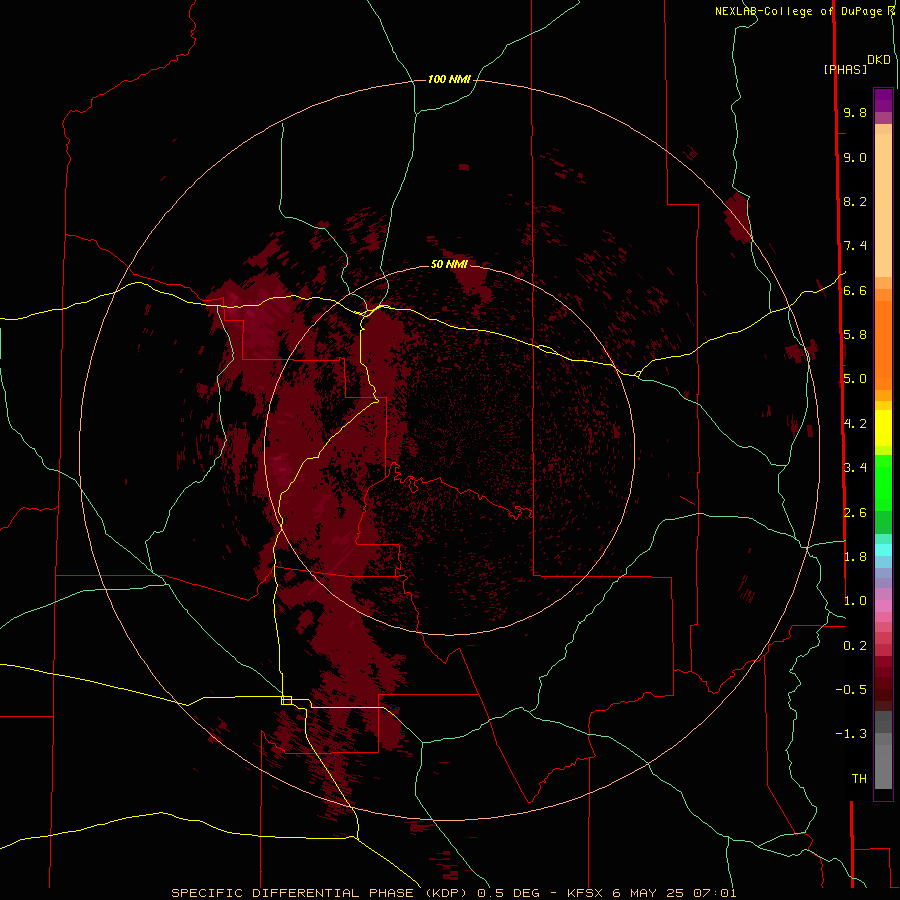Viewport: 900px width, 900px height.
Task: Click the 1.0 value on color scale
Action: pos(855,600)
